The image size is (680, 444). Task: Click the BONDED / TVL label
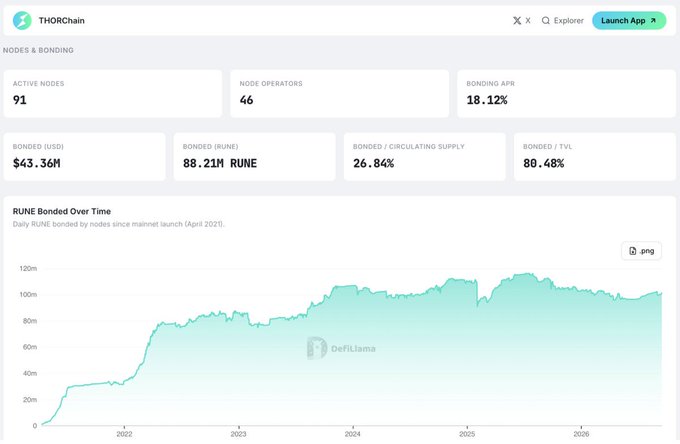coord(547,147)
